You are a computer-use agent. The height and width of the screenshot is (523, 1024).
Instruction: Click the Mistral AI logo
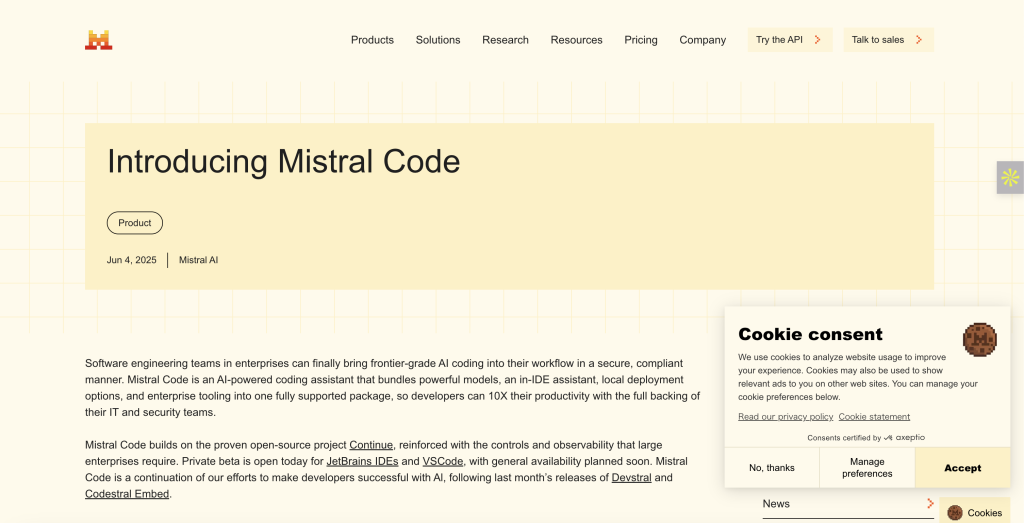tap(98, 40)
